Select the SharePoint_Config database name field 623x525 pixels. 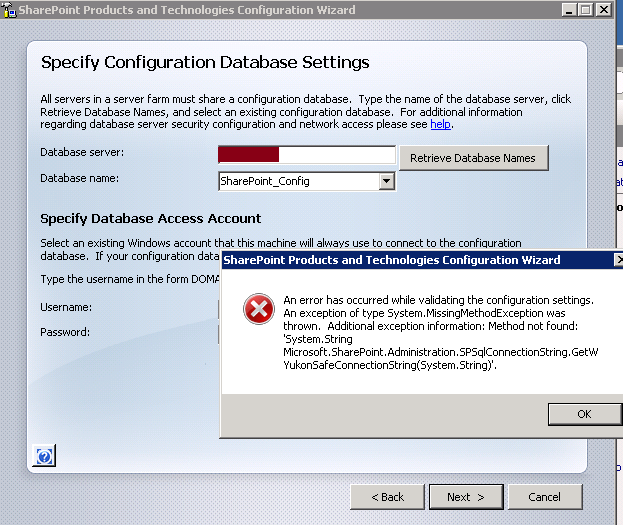pyautogui.click(x=307, y=181)
